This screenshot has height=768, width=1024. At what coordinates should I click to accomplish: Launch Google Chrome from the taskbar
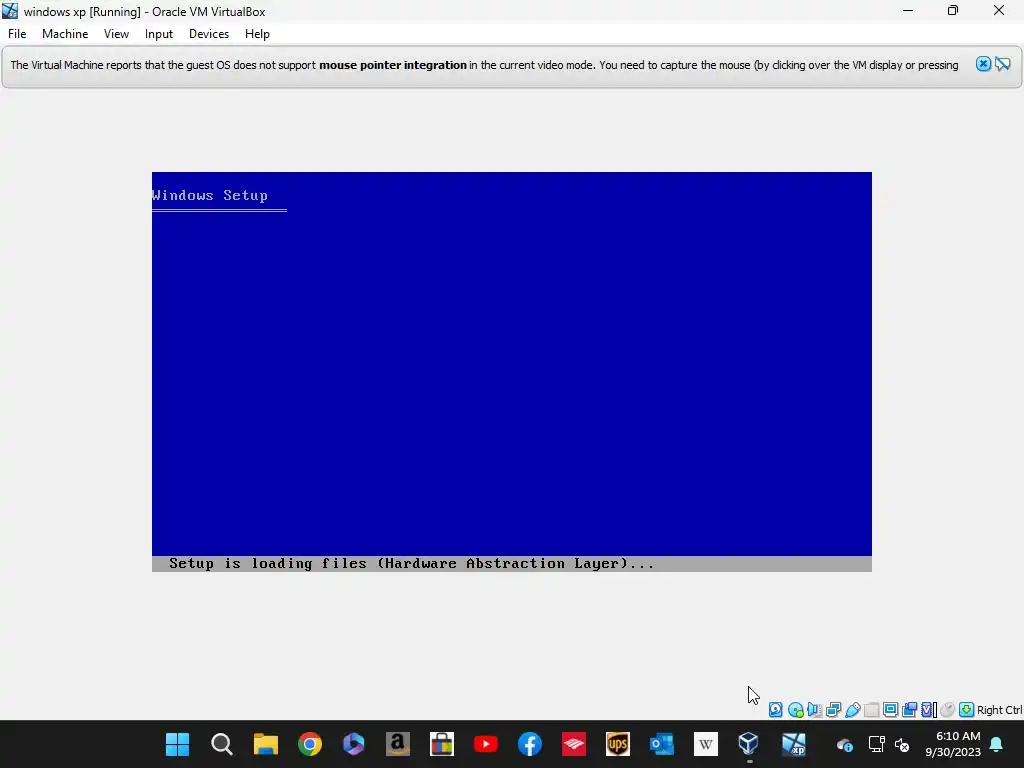click(x=310, y=744)
